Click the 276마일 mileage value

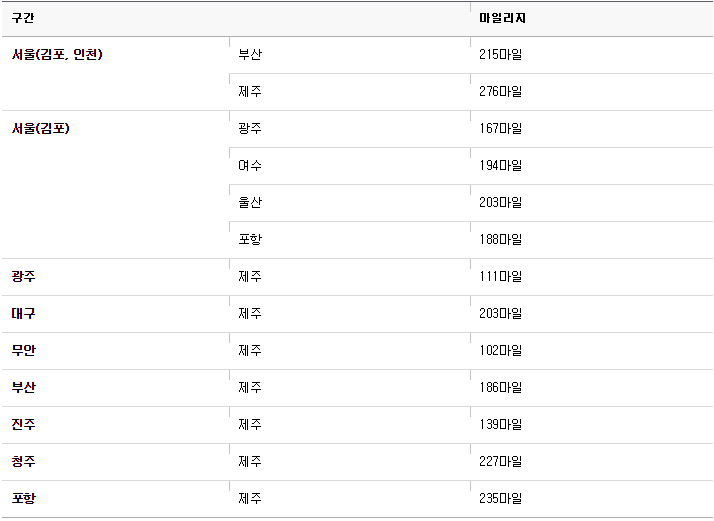(x=500, y=92)
